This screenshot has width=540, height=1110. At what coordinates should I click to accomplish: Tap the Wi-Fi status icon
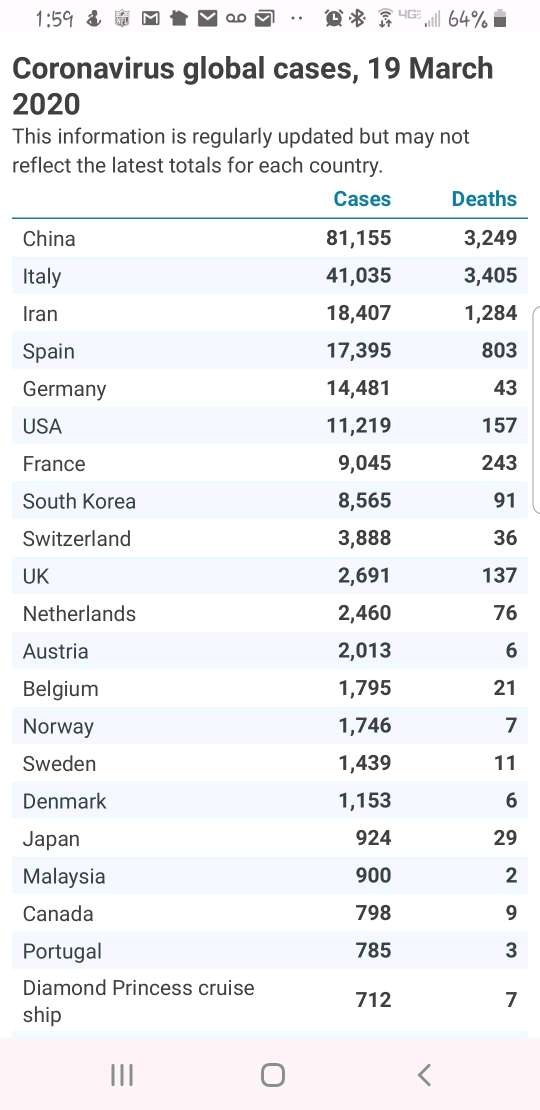(386, 19)
